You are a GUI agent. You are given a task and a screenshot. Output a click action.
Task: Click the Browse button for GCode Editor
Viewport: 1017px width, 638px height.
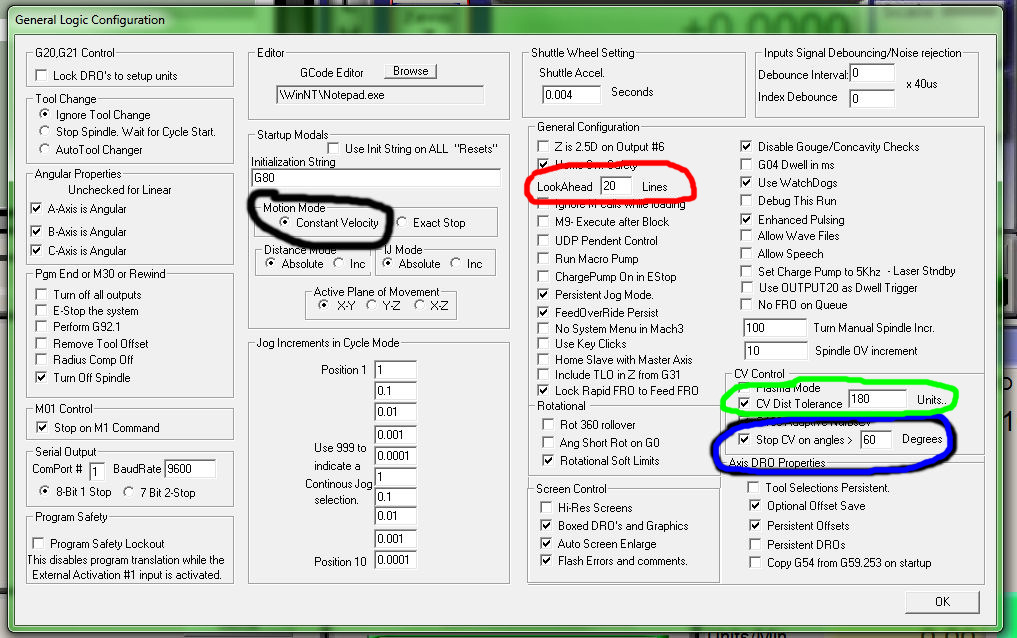[410, 71]
